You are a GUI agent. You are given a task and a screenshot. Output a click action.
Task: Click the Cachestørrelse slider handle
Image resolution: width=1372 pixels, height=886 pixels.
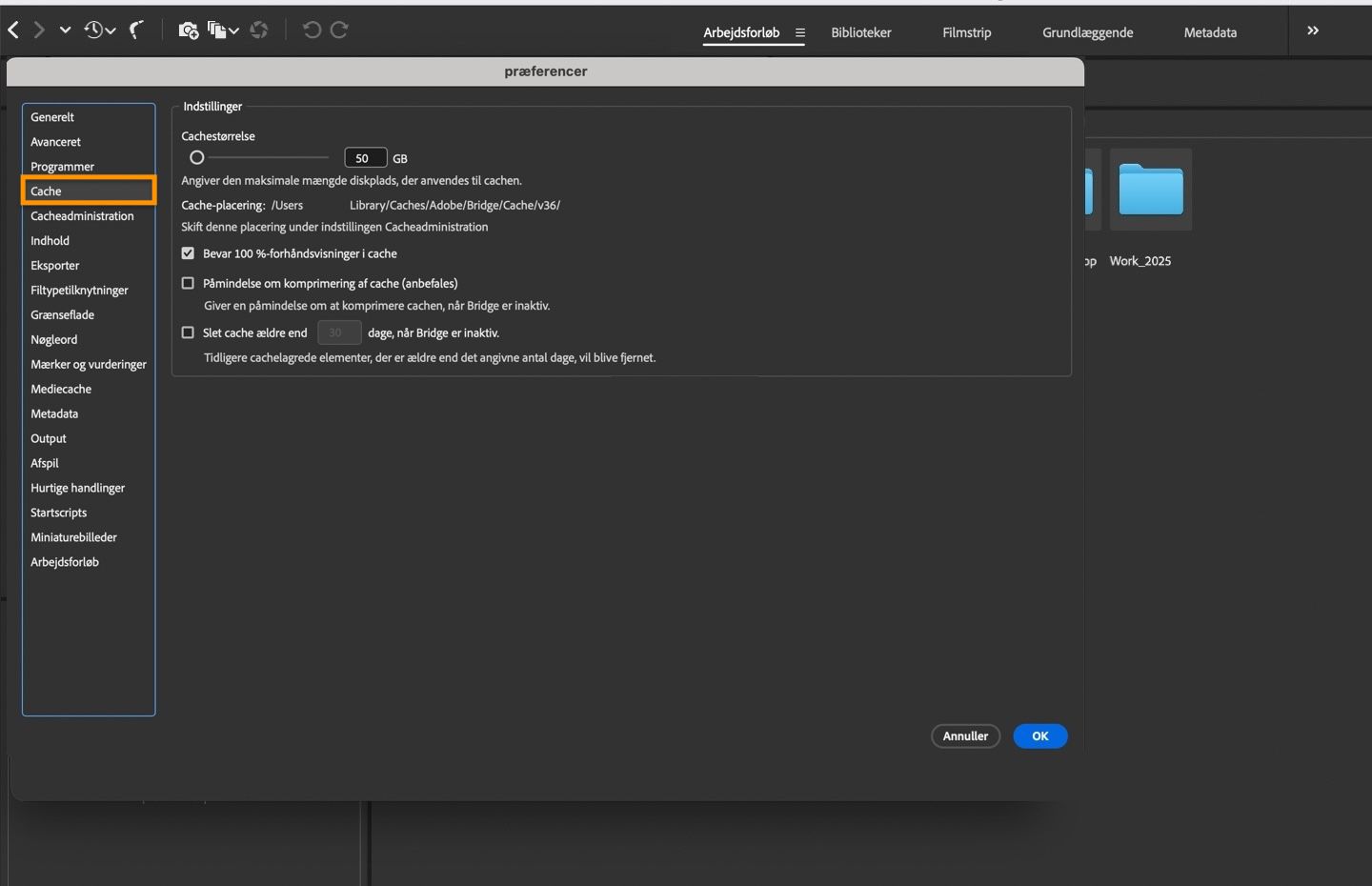coord(196,157)
